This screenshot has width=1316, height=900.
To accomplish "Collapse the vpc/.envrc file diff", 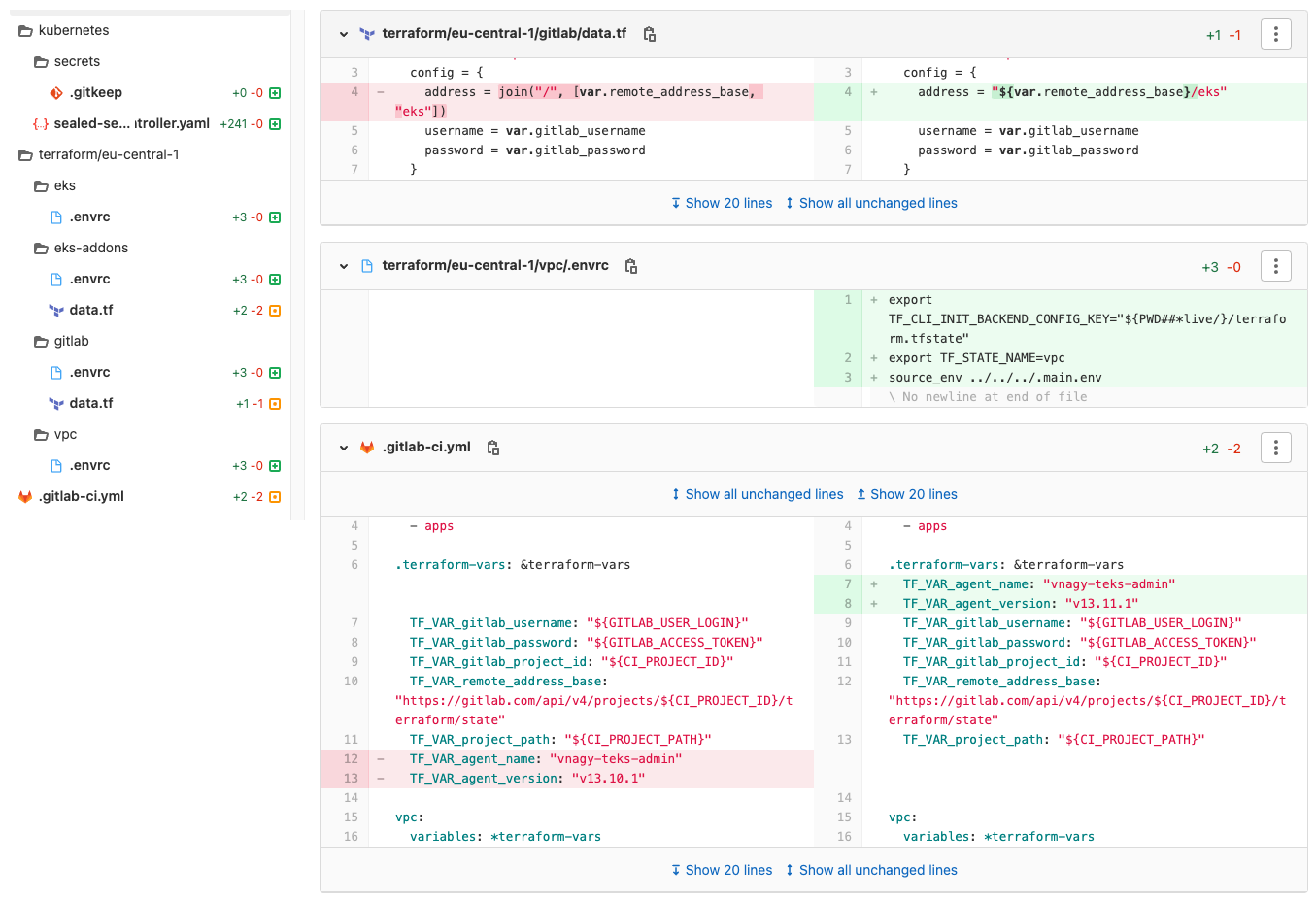I will tap(343, 265).
